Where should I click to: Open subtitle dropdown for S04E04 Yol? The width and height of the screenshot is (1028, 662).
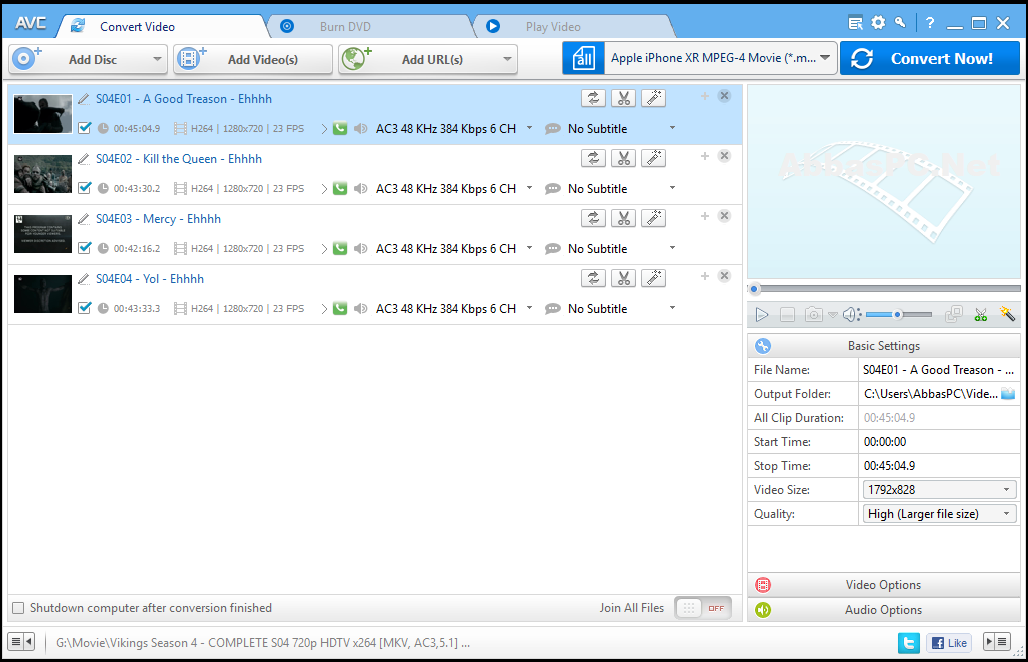pyautogui.click(x=673, y=309)
